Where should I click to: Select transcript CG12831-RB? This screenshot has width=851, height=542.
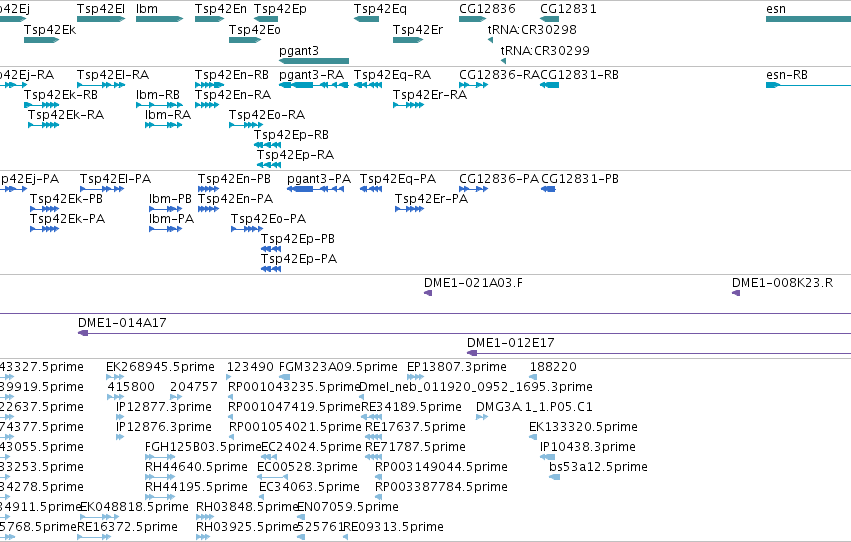coord(549,85)
